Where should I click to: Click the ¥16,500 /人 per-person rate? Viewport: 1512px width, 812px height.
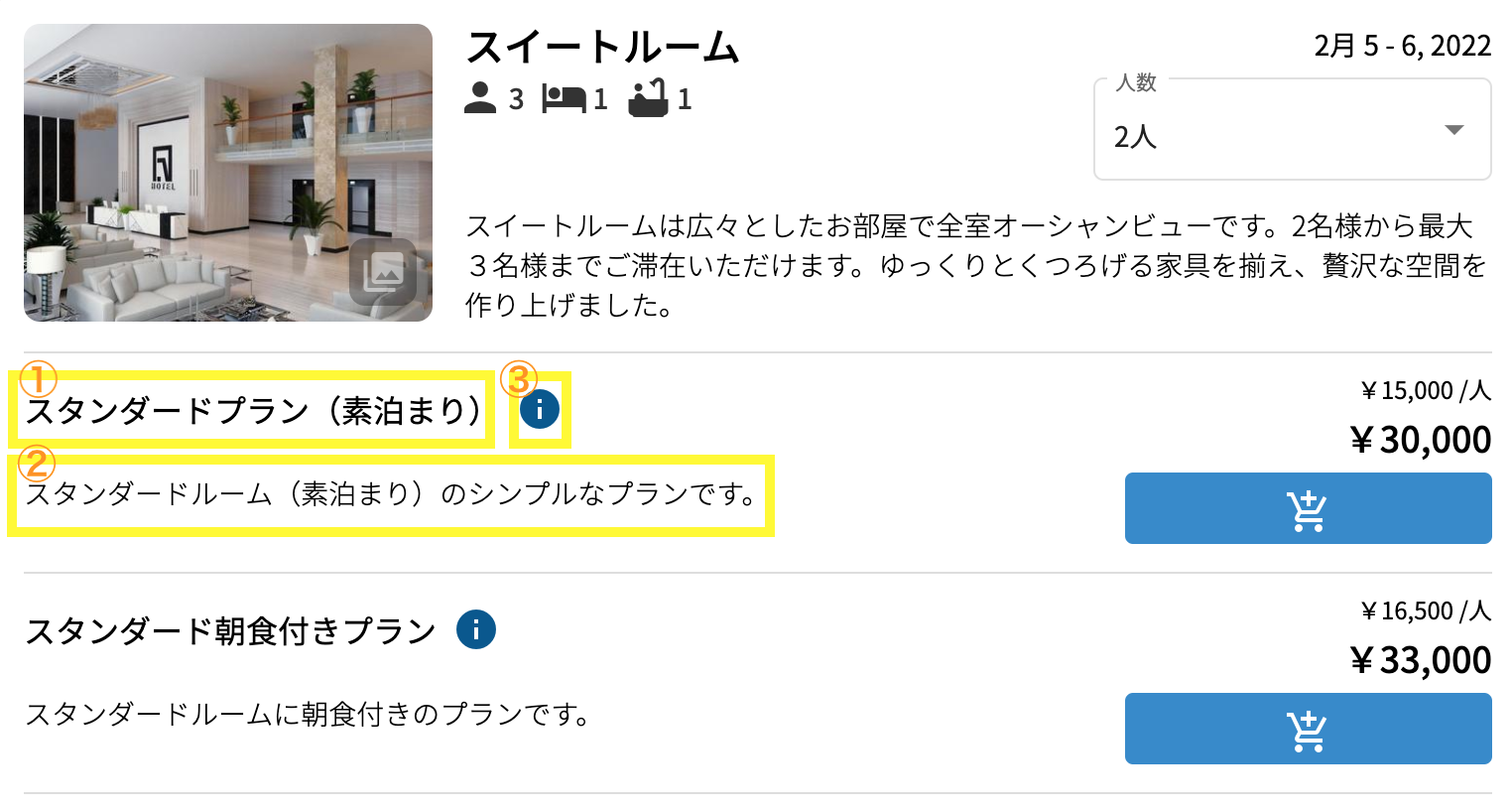(1426, 611)
